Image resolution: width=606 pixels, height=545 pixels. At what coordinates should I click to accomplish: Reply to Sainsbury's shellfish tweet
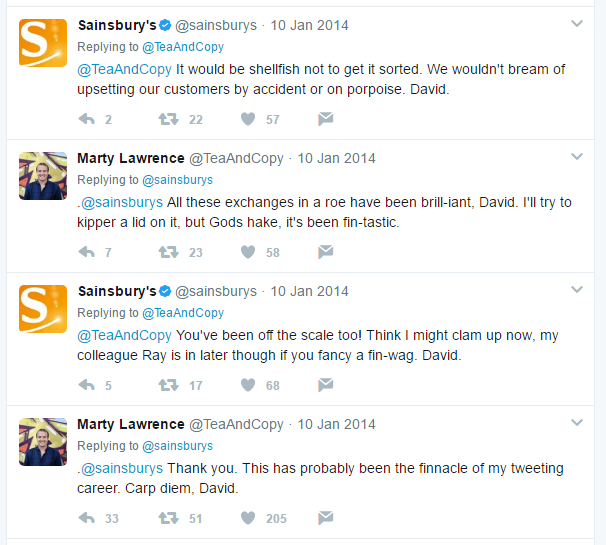pos(87,119)
